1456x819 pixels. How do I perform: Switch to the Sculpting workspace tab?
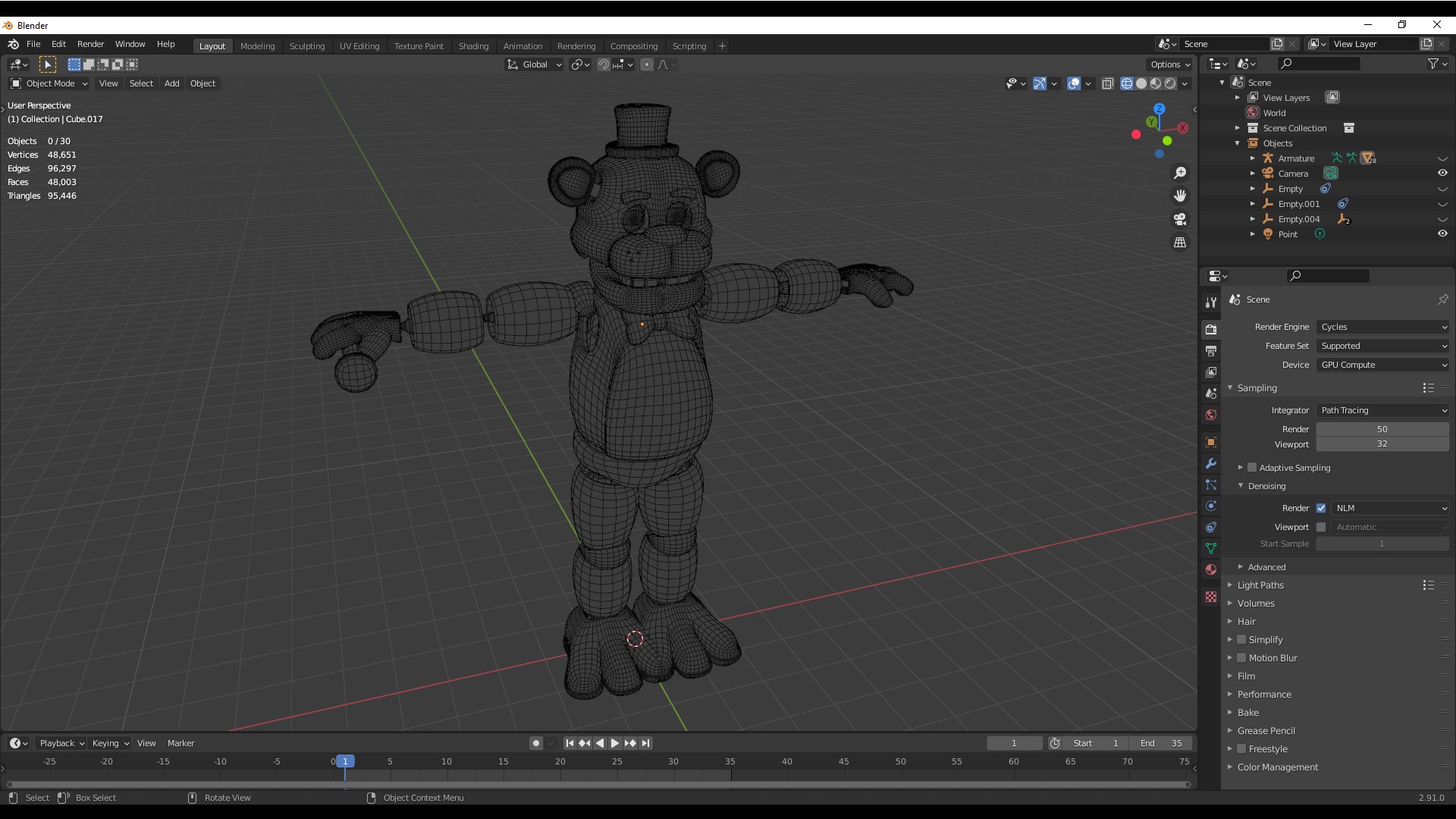tap(307, 46)
